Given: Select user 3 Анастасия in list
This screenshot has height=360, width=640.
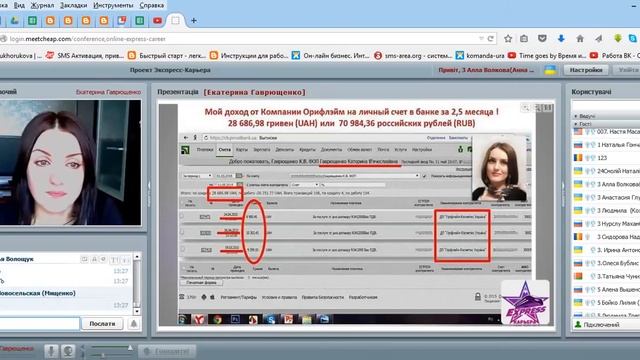Looking at the screenshot, I should (607, 198).
